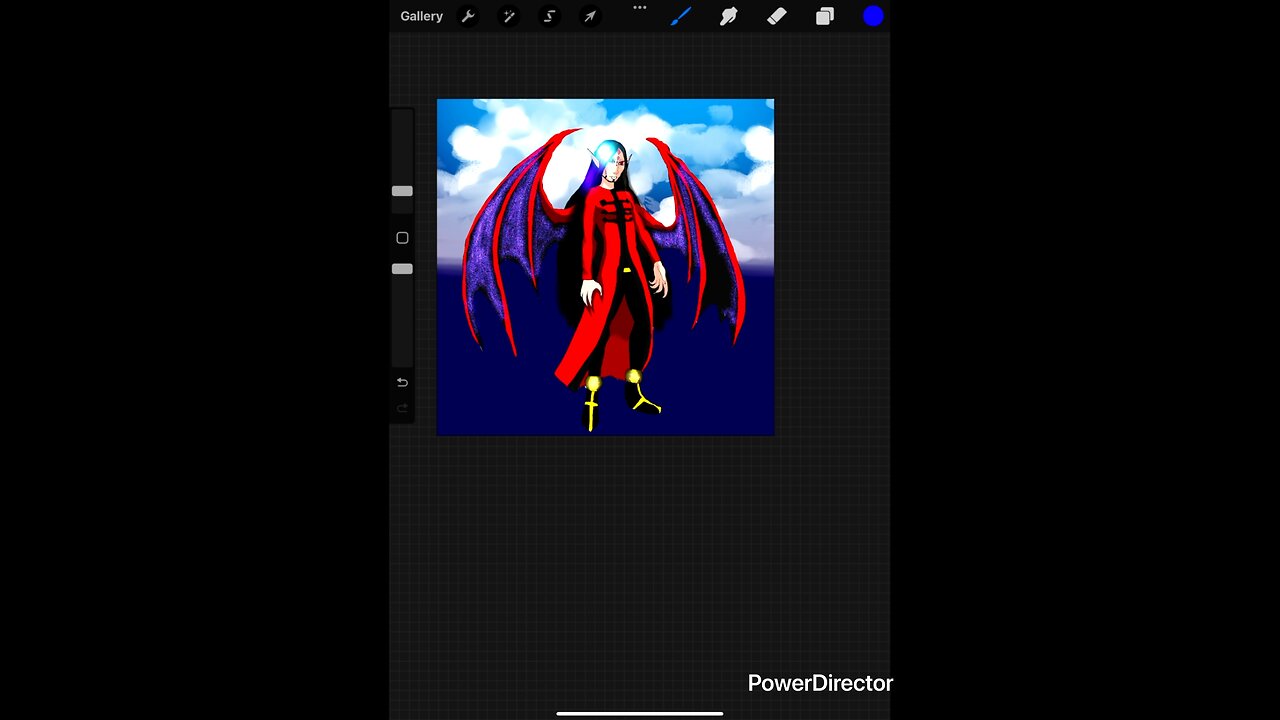Adjust the brush size slider handle
Viewport: 1280px width, 720px height.
[402, 191]
